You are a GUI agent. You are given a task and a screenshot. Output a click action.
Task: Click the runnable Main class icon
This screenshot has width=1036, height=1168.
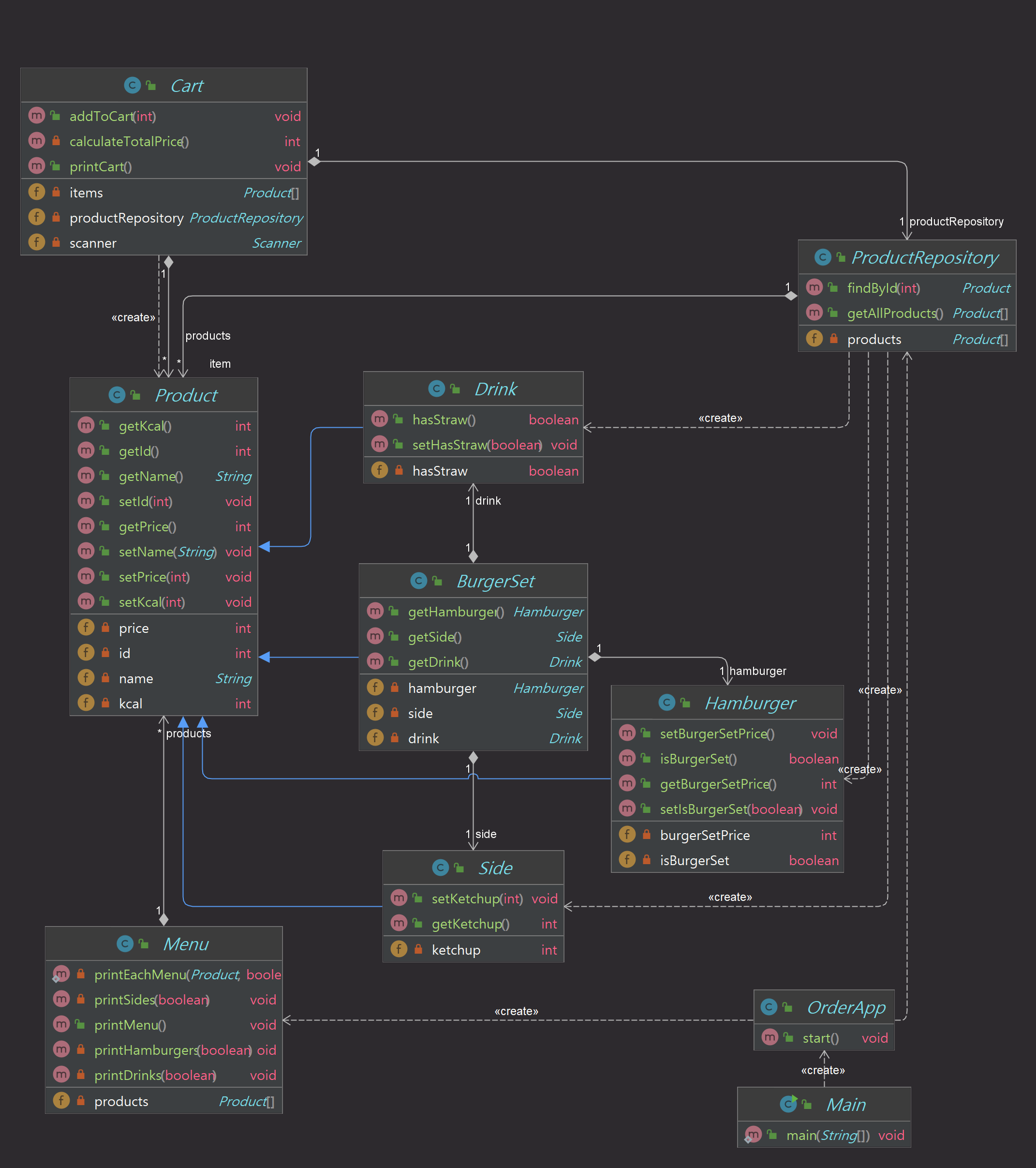click(x=788, y=1104)
